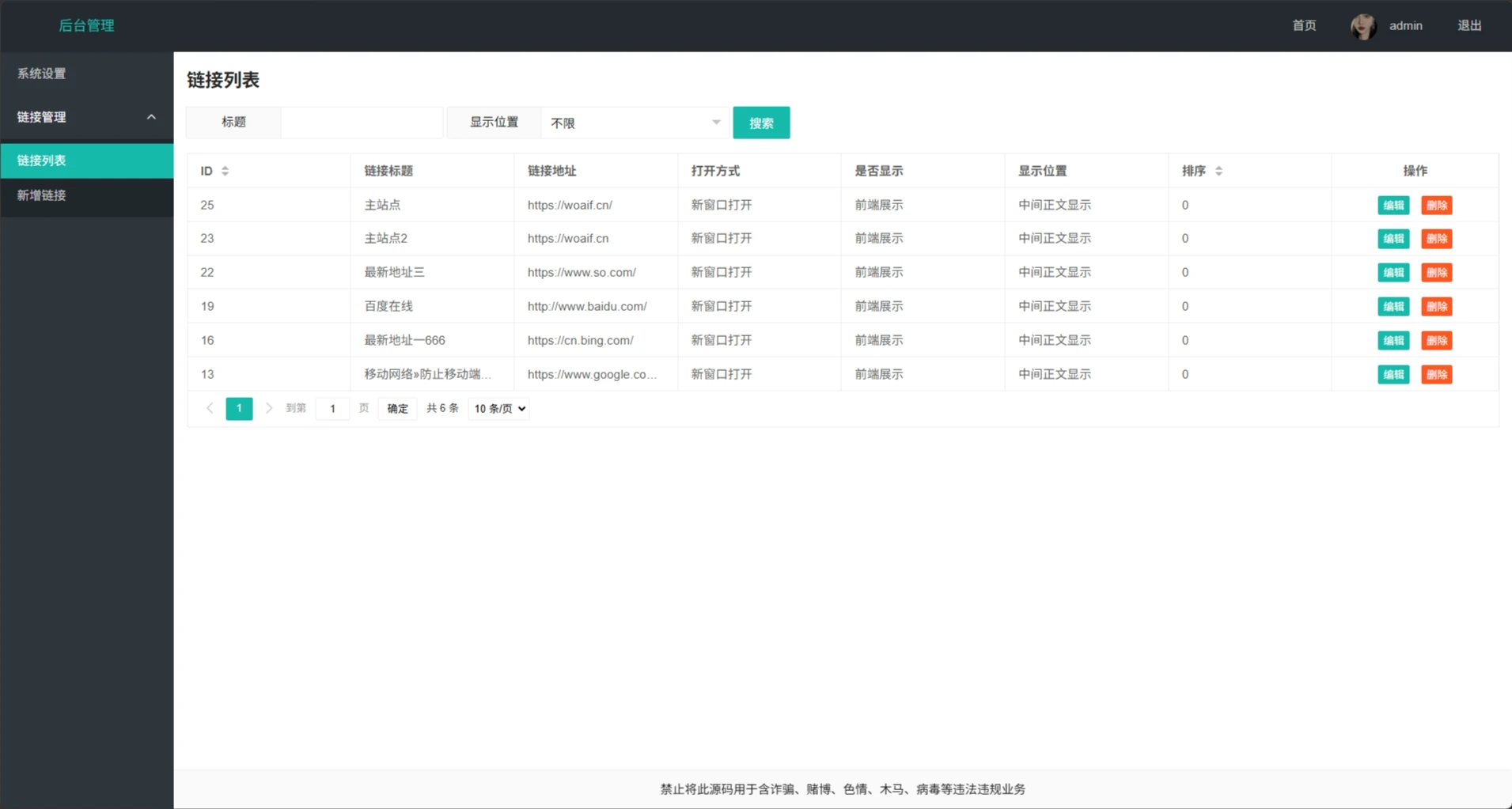Click the admin username
Image resolution: width=1512 pixels, height=809 pixels.
click(1405, 25)
